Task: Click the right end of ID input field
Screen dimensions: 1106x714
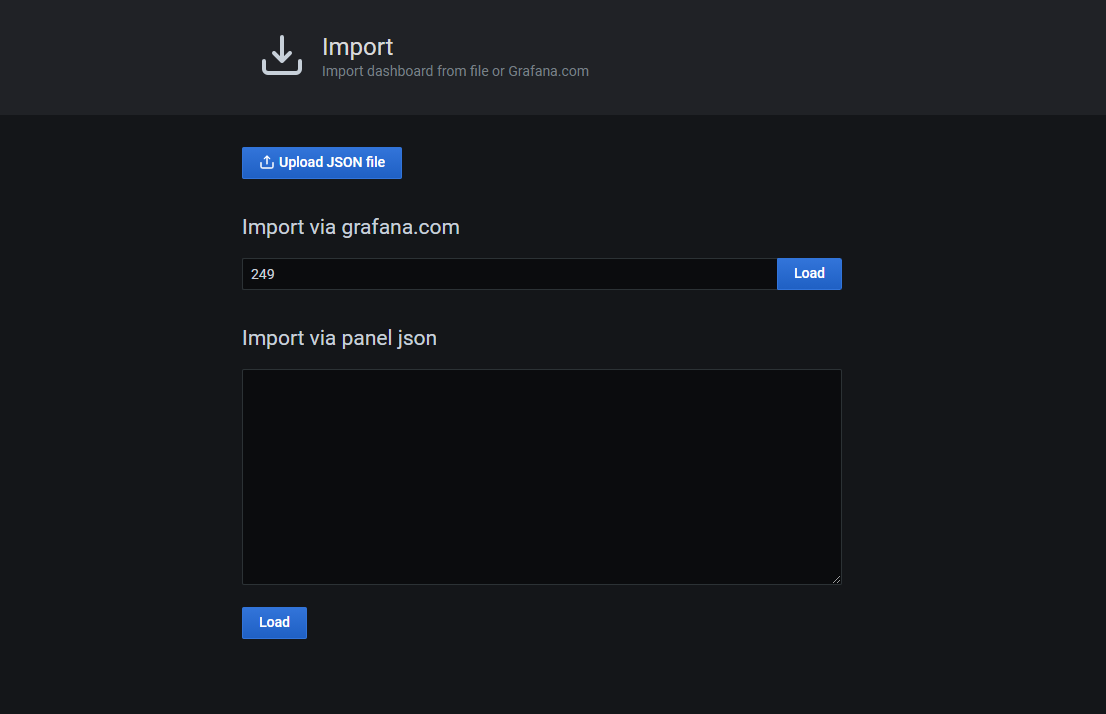Action: 769,274
